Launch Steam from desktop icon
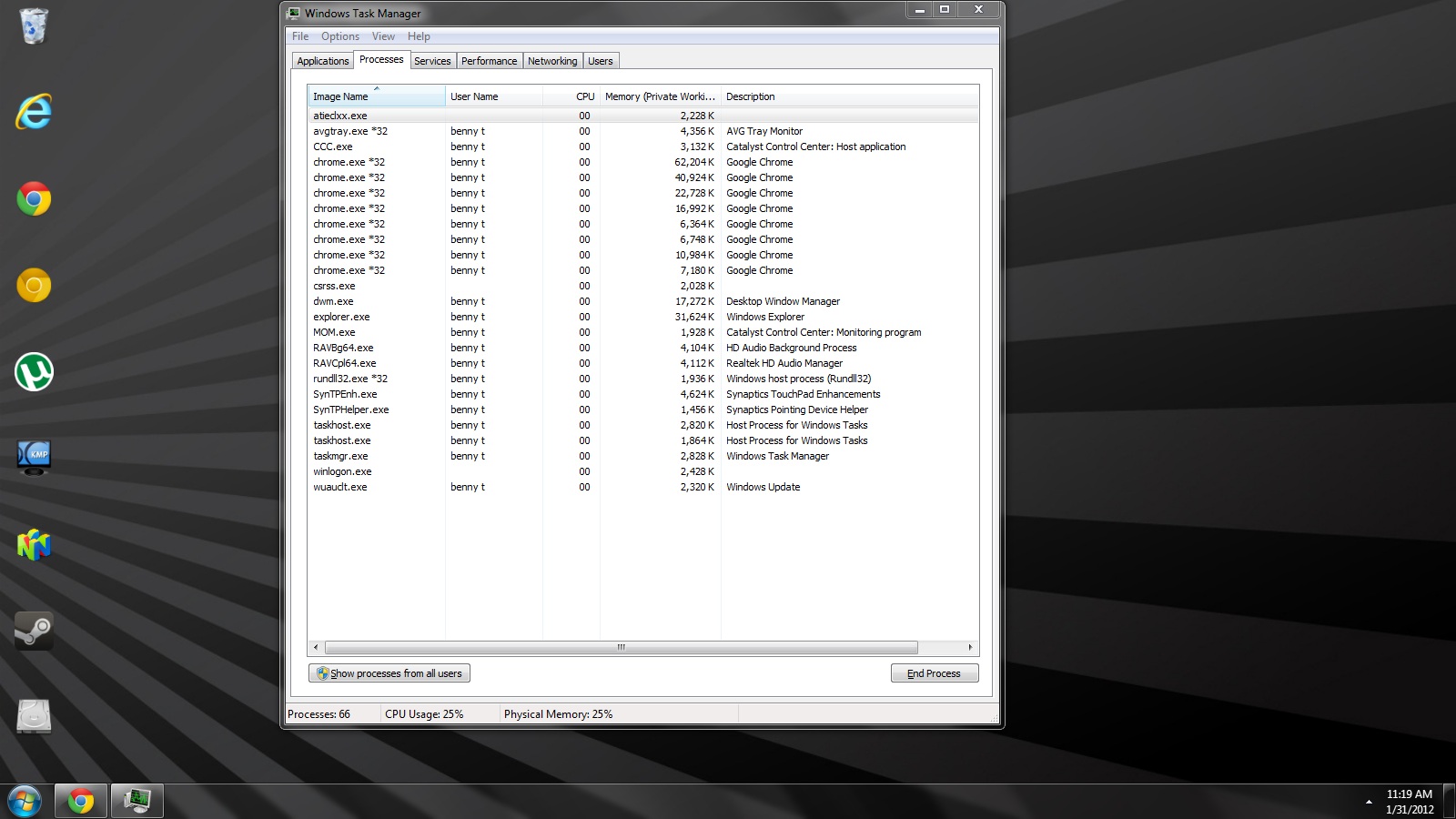Screen dimensions: 1456x819 coord(34,630)
